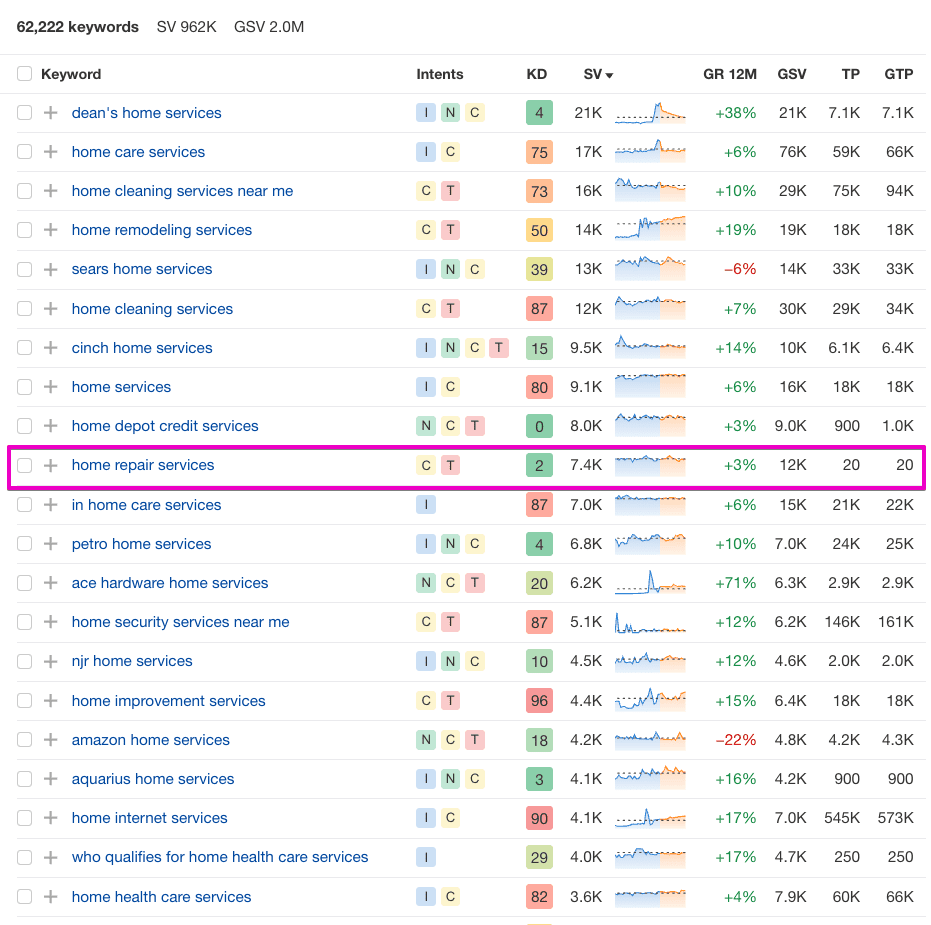Open who qualifies for home health care services
931x925 pixels.
pyautogui.click(x=220, y=857)
